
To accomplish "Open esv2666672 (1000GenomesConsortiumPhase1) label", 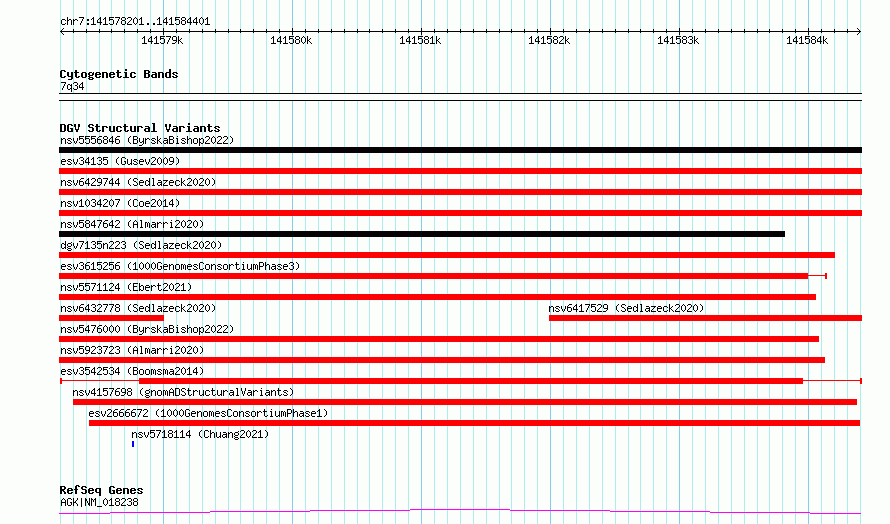I will click(x=208, y=413).
